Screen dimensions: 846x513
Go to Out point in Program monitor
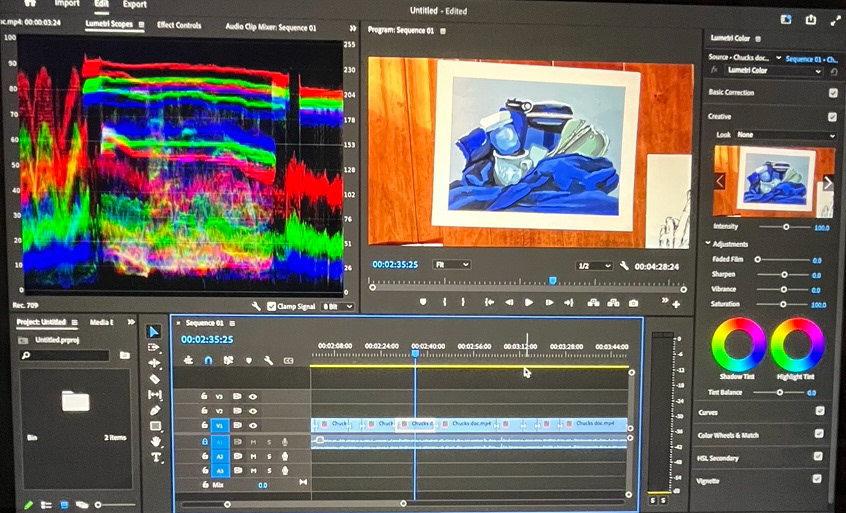click(569, 303)
